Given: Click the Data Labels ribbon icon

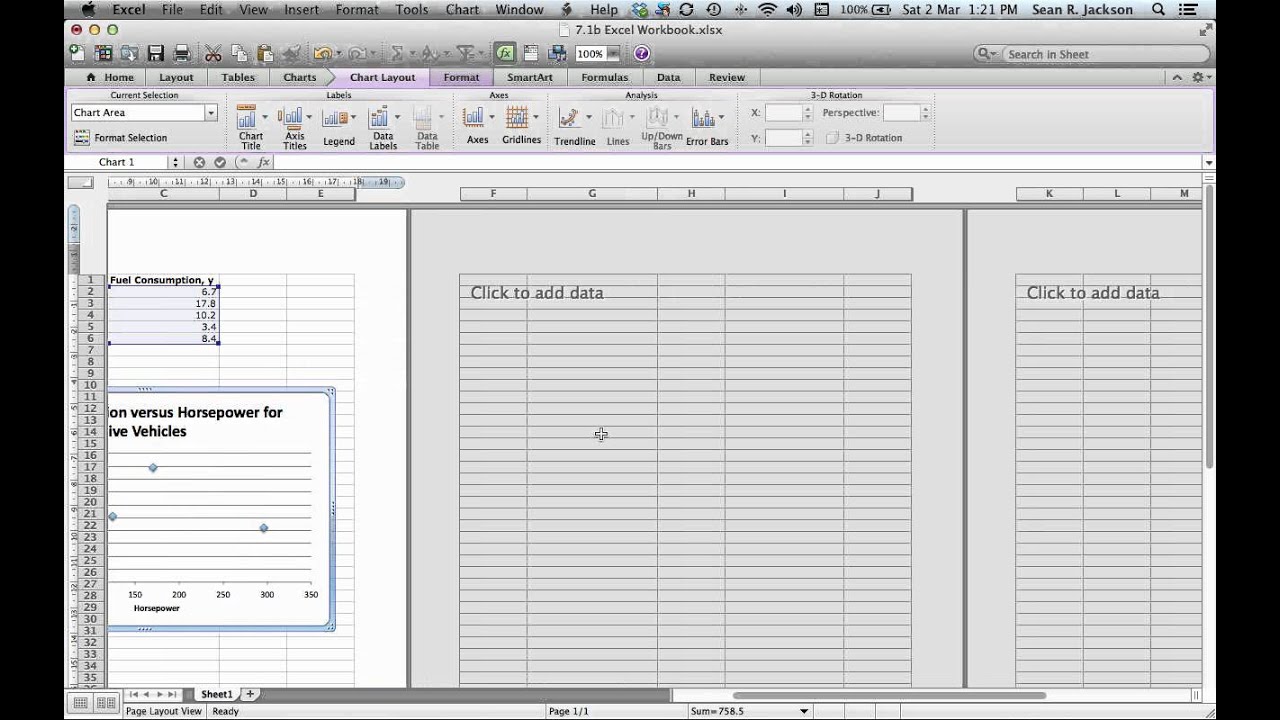Looking at the screenshot, I should tap(379, 118).
